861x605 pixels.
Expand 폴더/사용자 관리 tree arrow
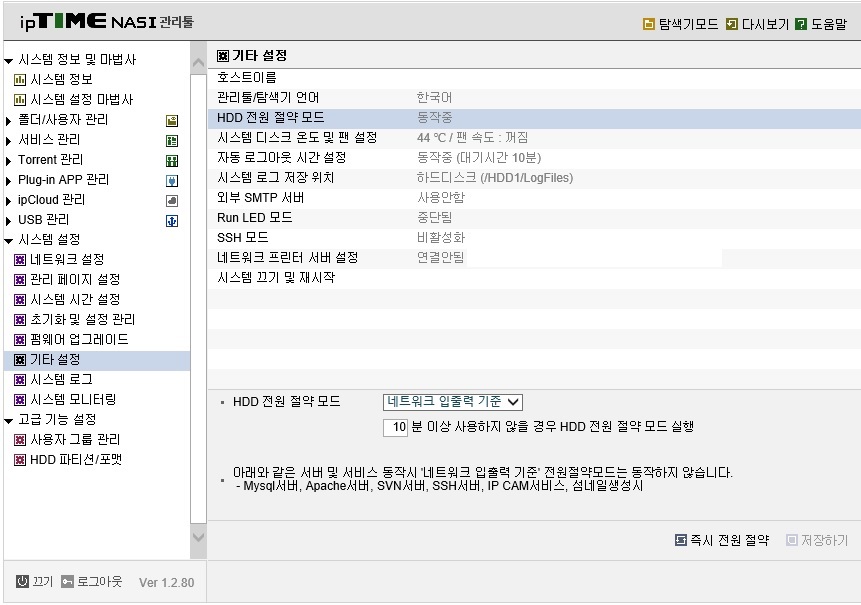8,121
